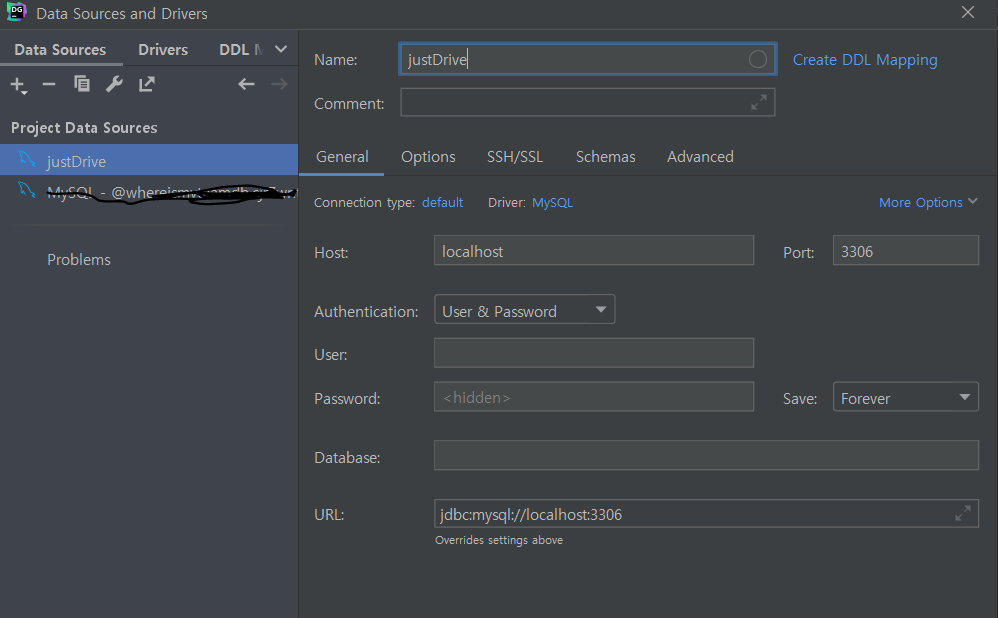Screen dimensions: 998x618
Task: Select the crossed-out MySQL data source
Action: [x=149, y=190]
